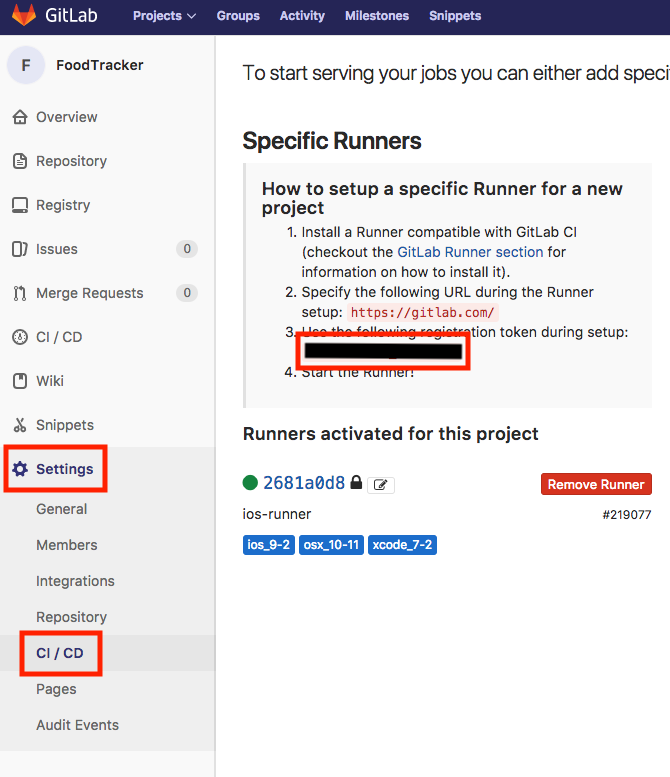
Task: Open the GitLab Runner section link
Action: 470,252
